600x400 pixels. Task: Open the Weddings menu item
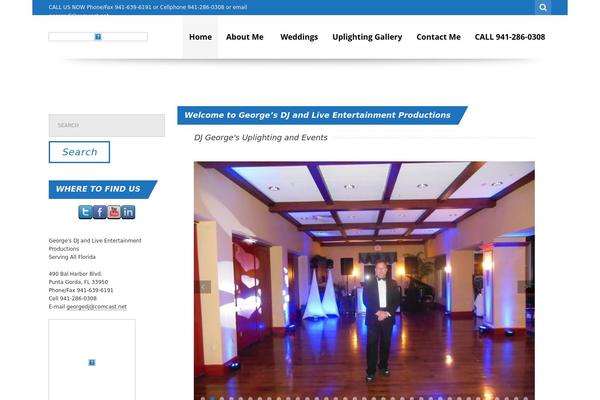click(x=299, y=37)
